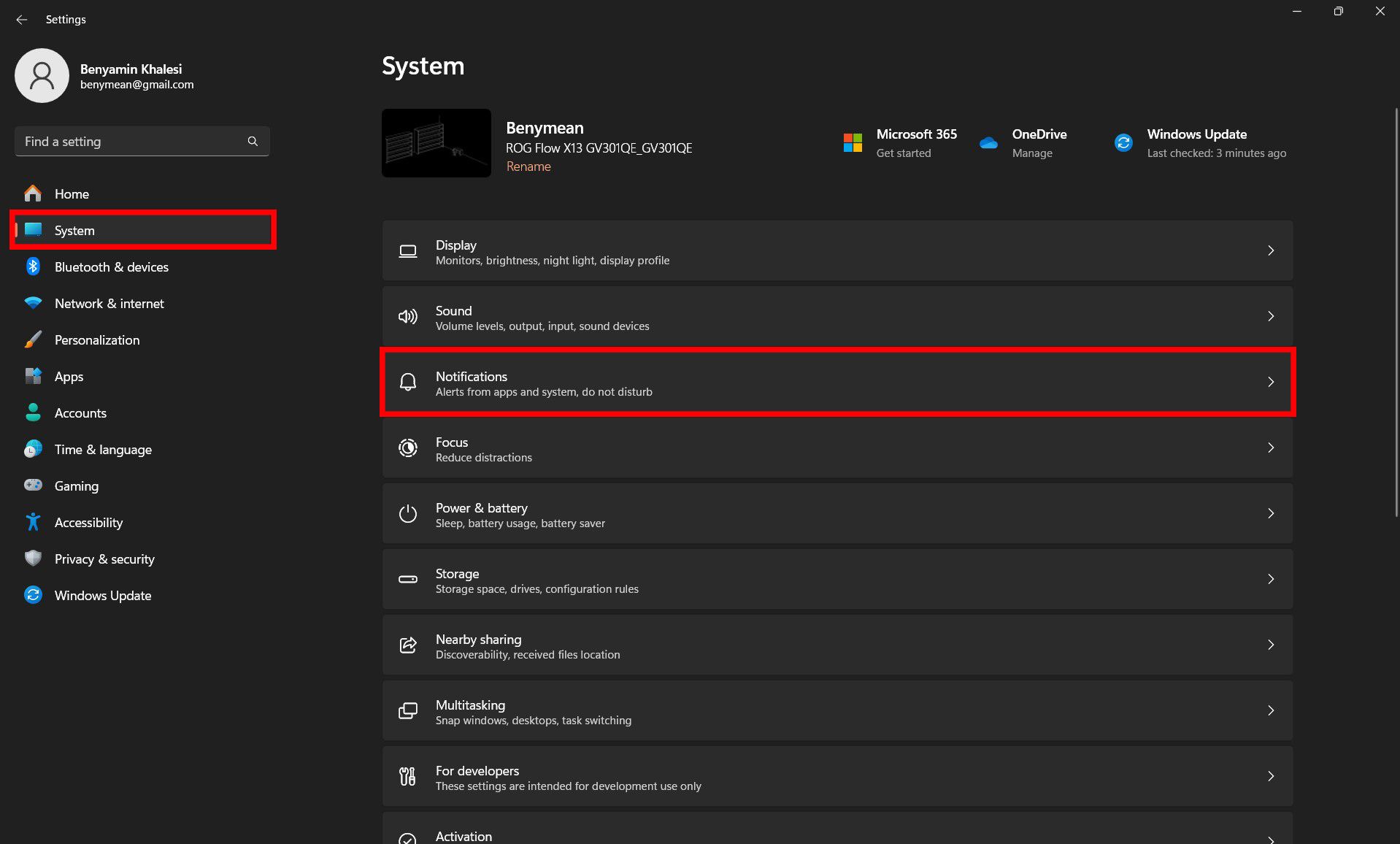Select the Notifications bell icon
Viewport: 1400px width, 844px height.
click(407, 382)
